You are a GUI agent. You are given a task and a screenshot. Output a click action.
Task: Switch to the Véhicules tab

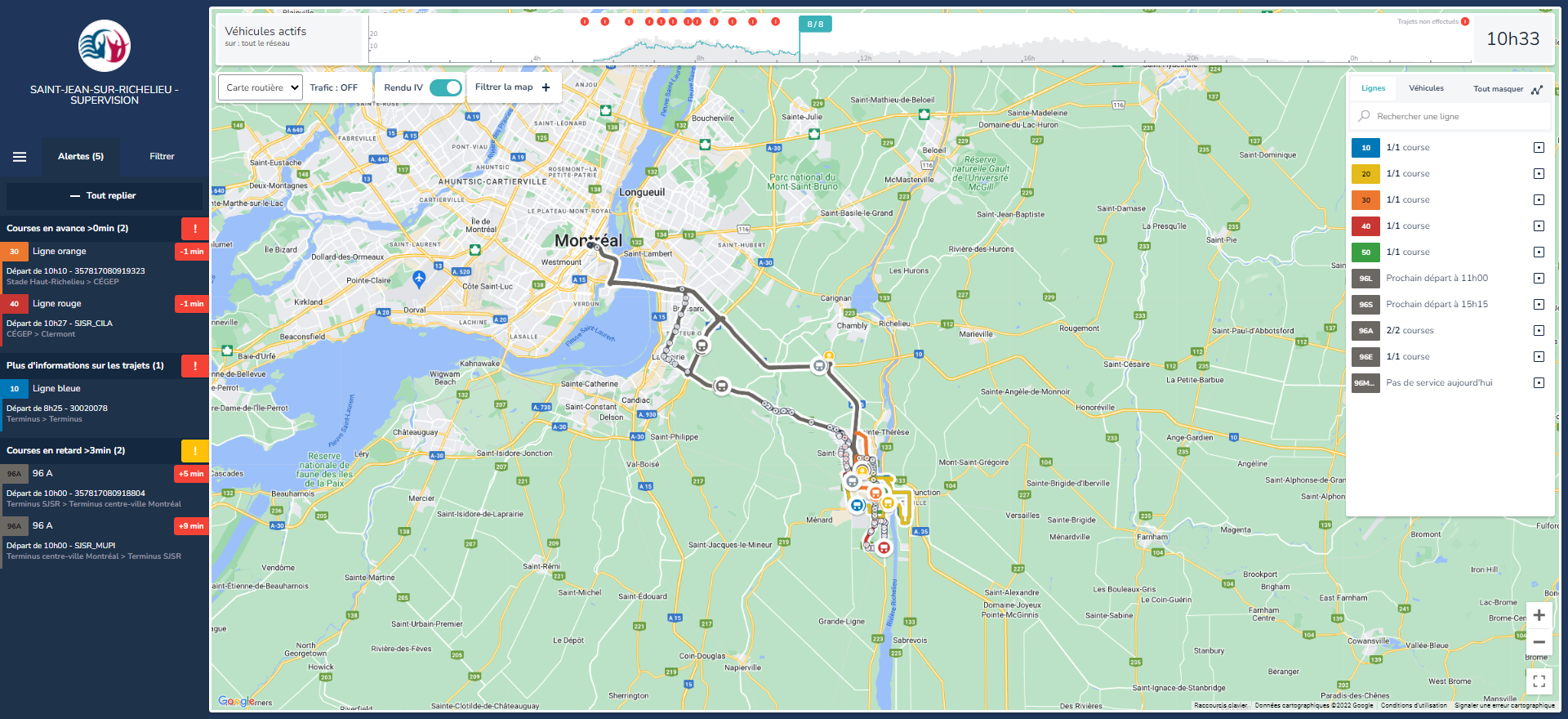tap(1426, 88)
